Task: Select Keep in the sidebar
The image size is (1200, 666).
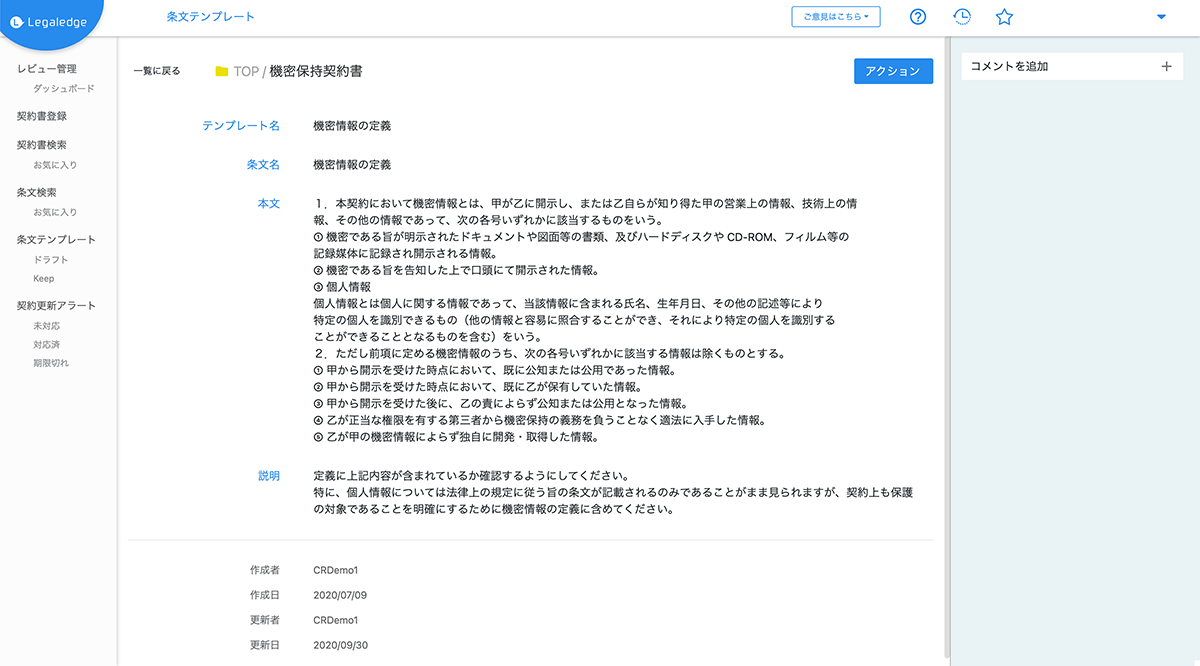Action: (x=44, y=279)
